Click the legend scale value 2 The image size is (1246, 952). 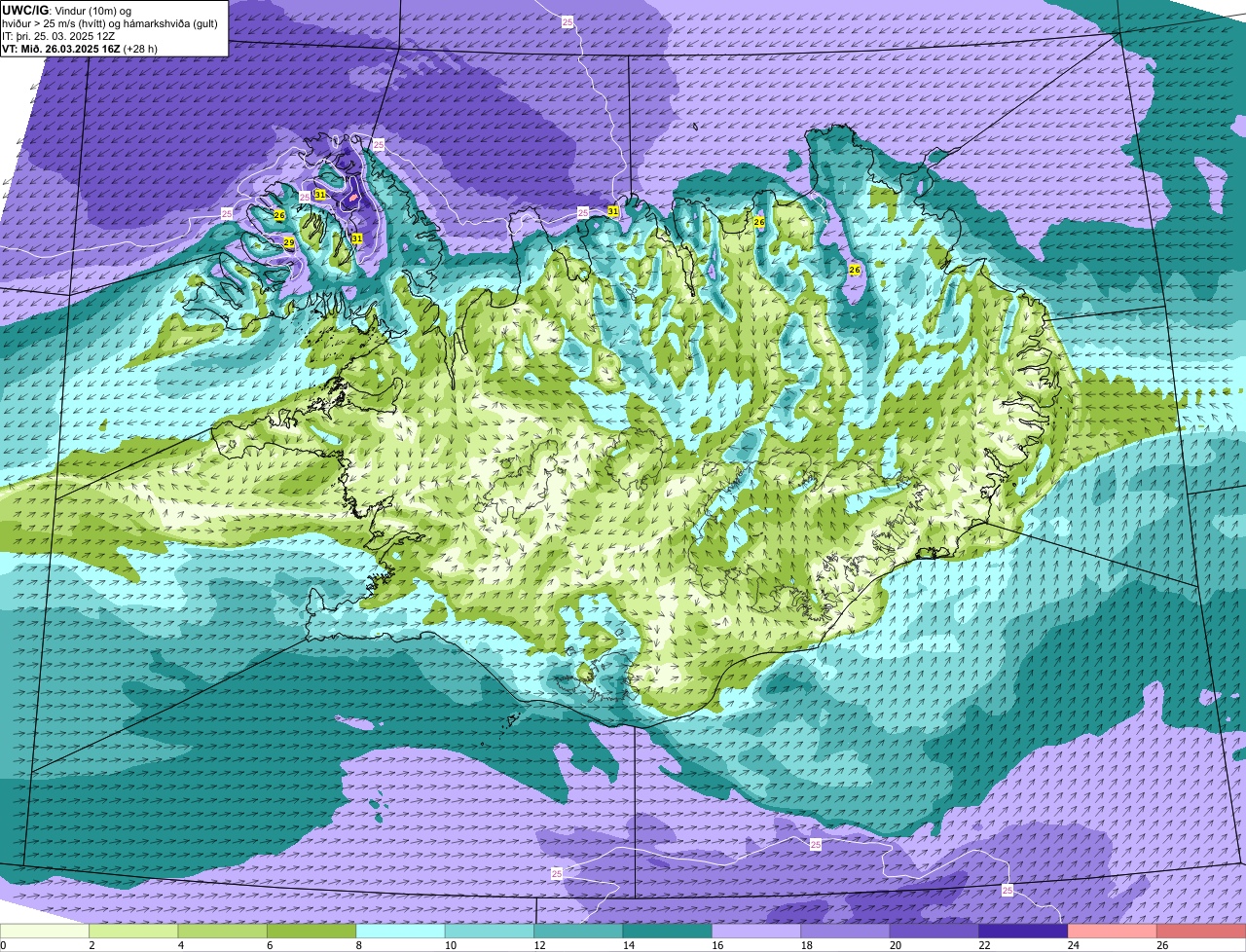point(92,945)
